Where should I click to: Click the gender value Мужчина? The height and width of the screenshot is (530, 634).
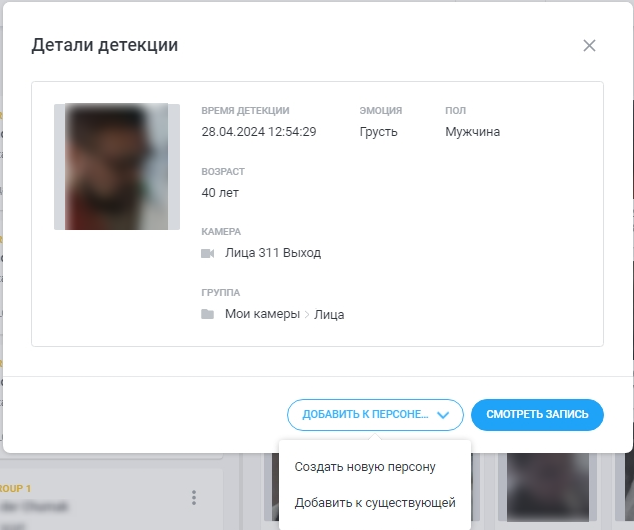473,132
